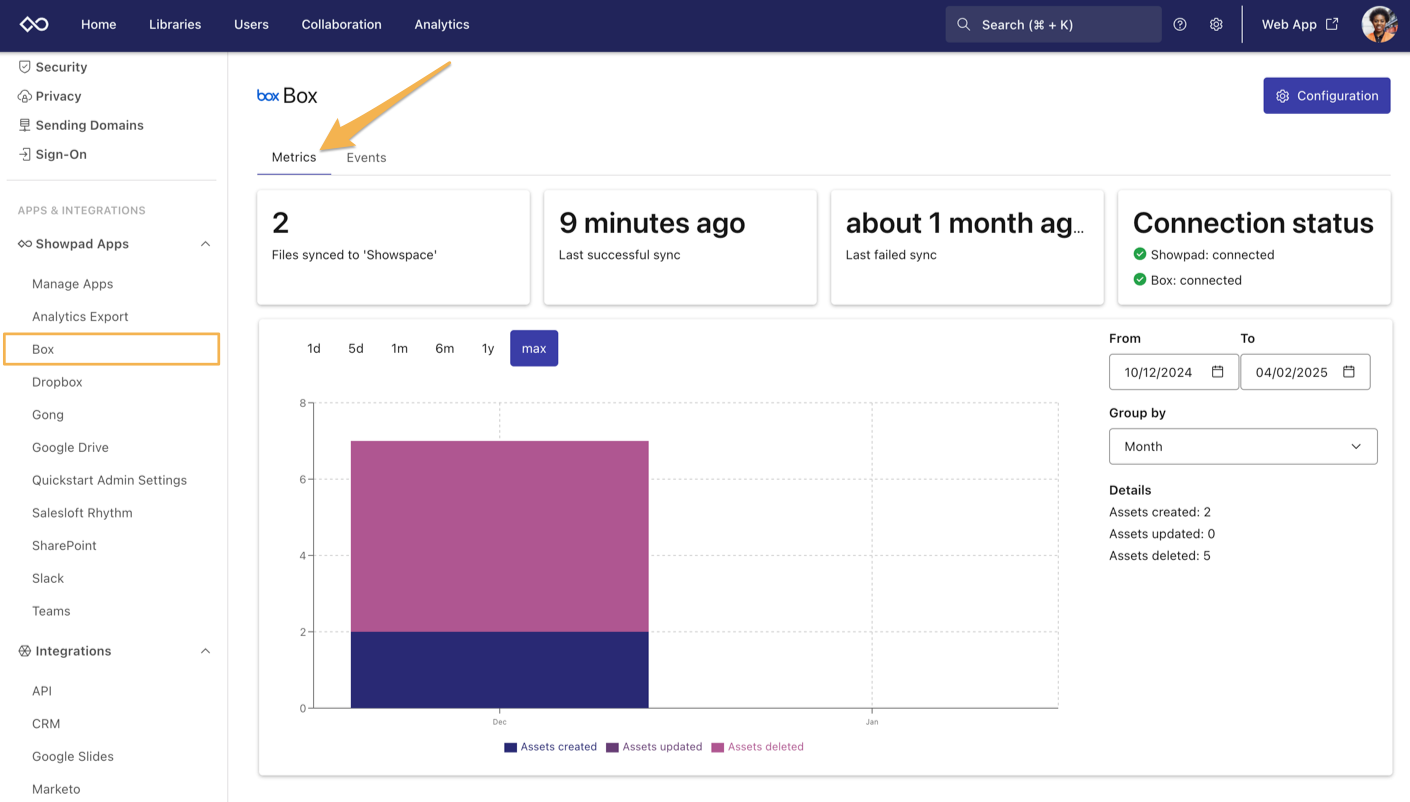This screenshot has width=1410, height=802.
Task: Open the search bar in top navigation
Action: click(1052, 24)
